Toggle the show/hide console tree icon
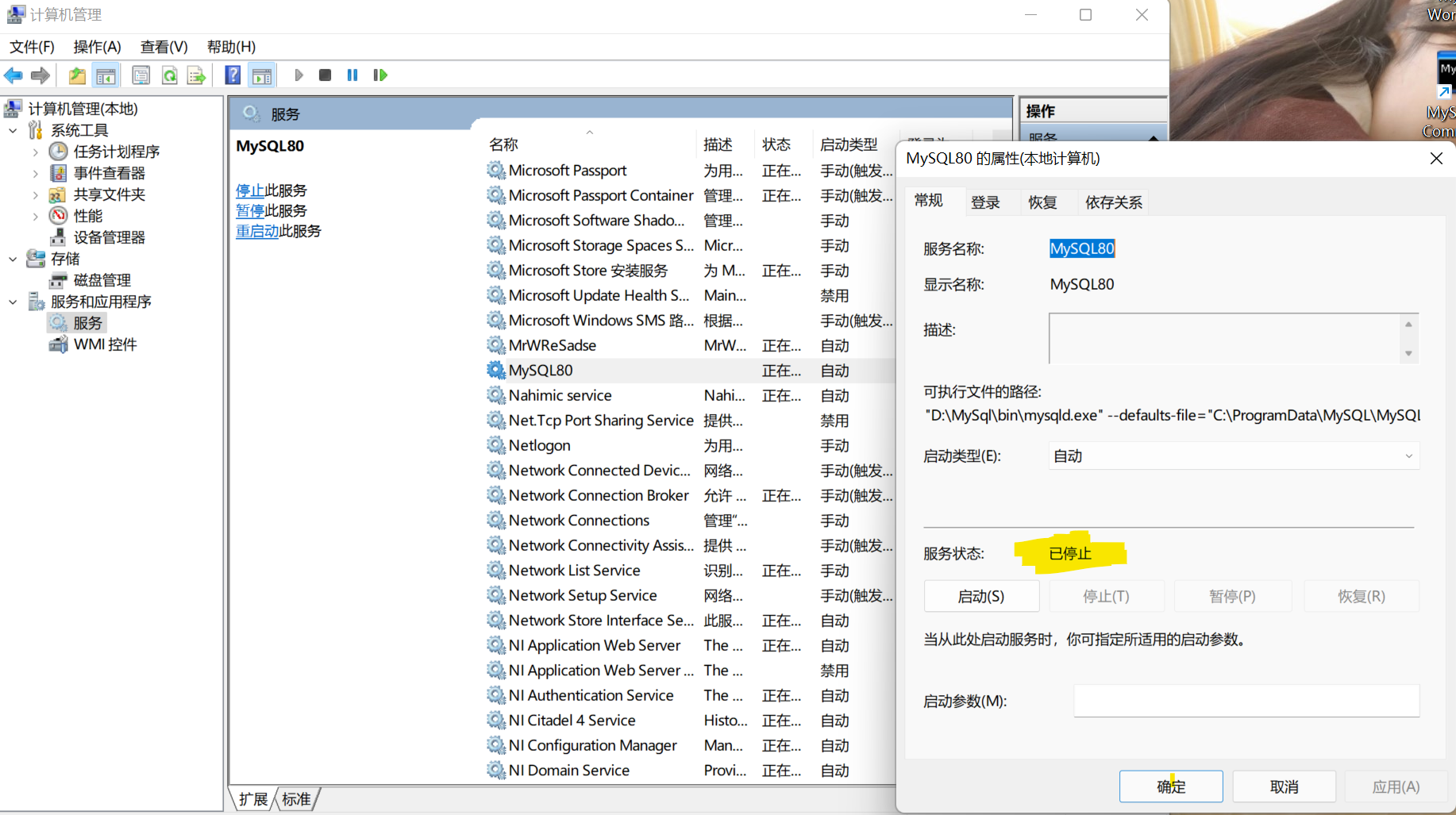This screenshot has height=815, width=1456. click(106, 75)
